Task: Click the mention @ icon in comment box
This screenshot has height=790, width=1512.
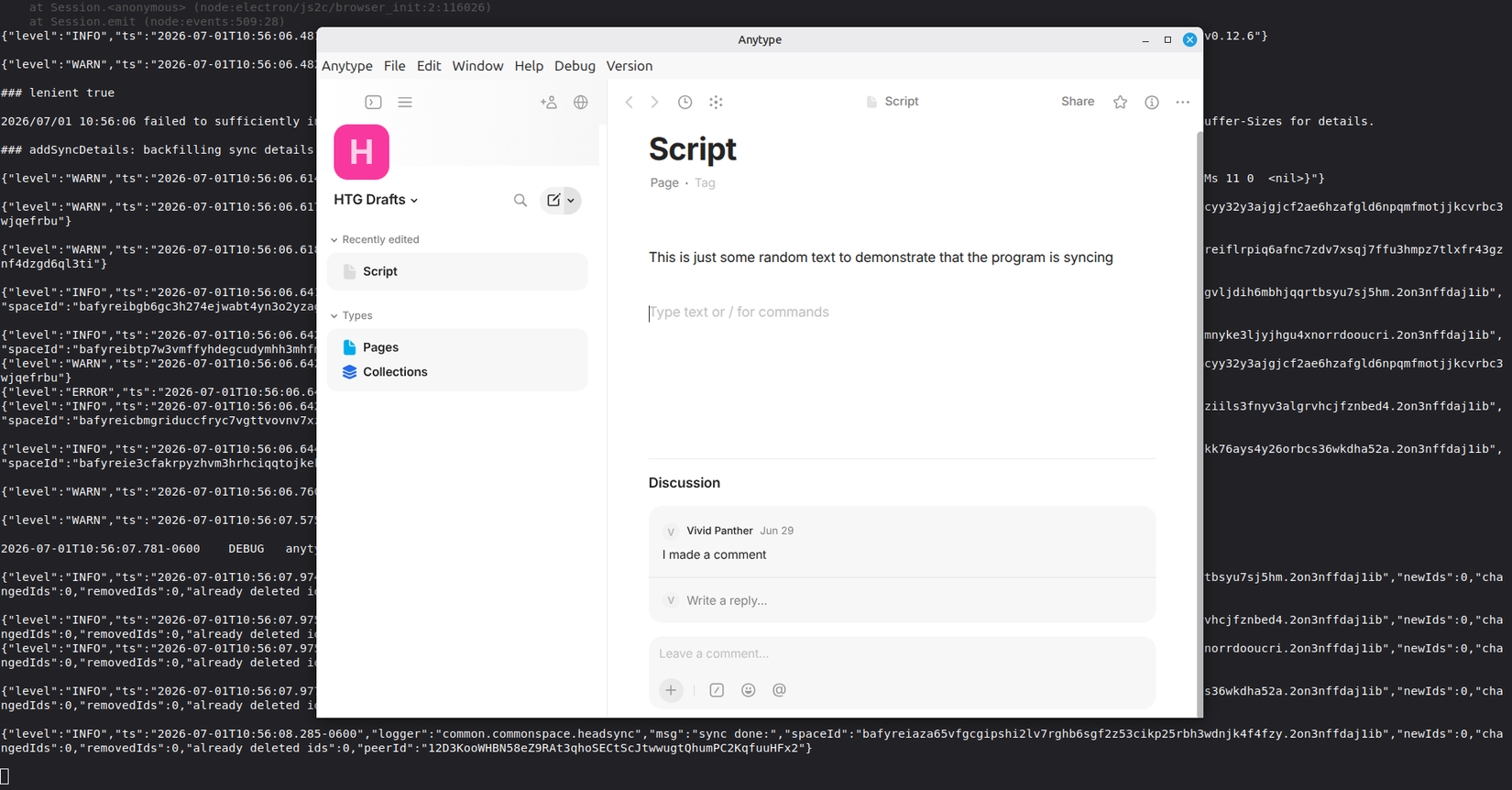Action: tap(779, 690)
